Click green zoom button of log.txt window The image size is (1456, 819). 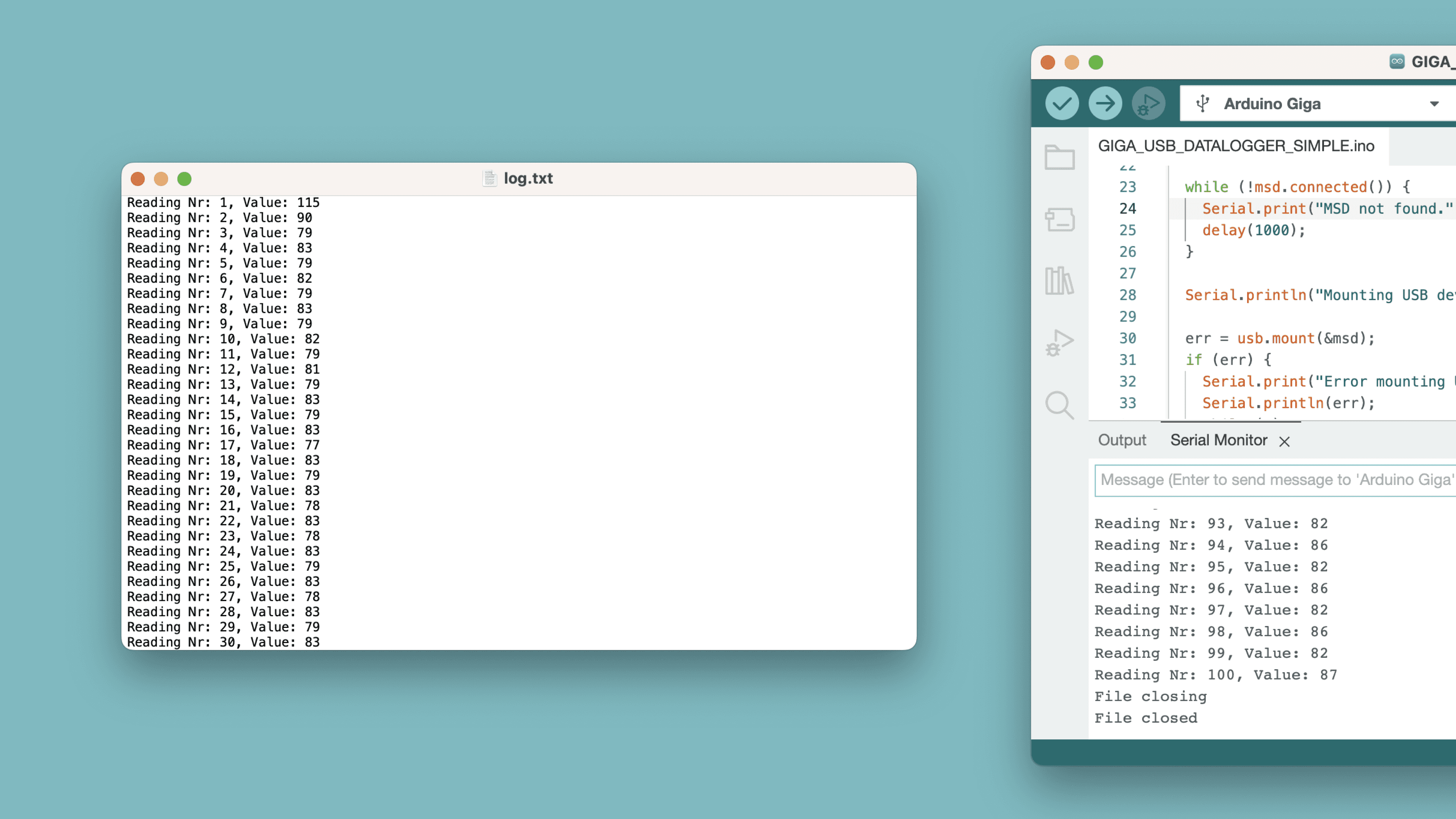[x=184, y=179]
